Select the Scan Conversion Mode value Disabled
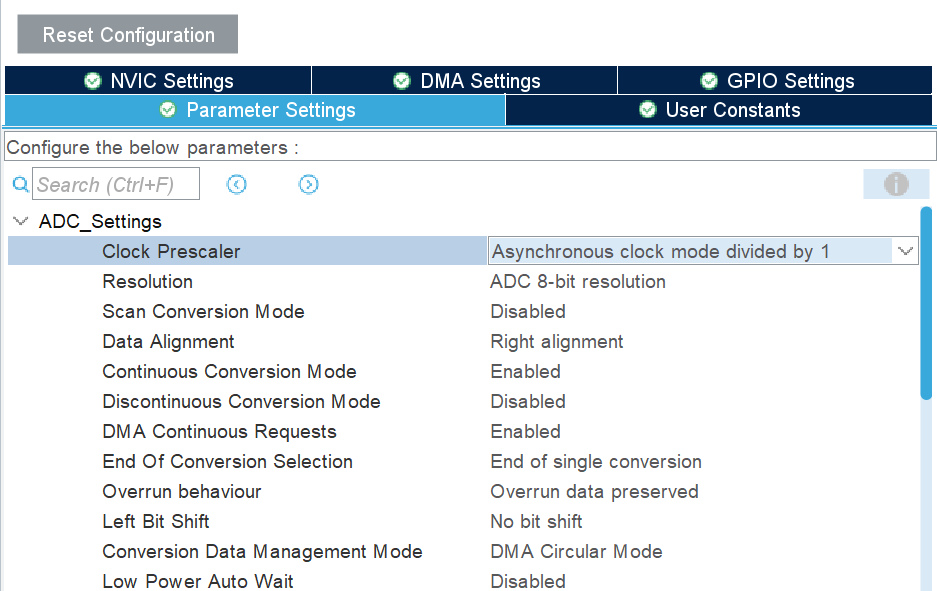 tap(528, 312)
